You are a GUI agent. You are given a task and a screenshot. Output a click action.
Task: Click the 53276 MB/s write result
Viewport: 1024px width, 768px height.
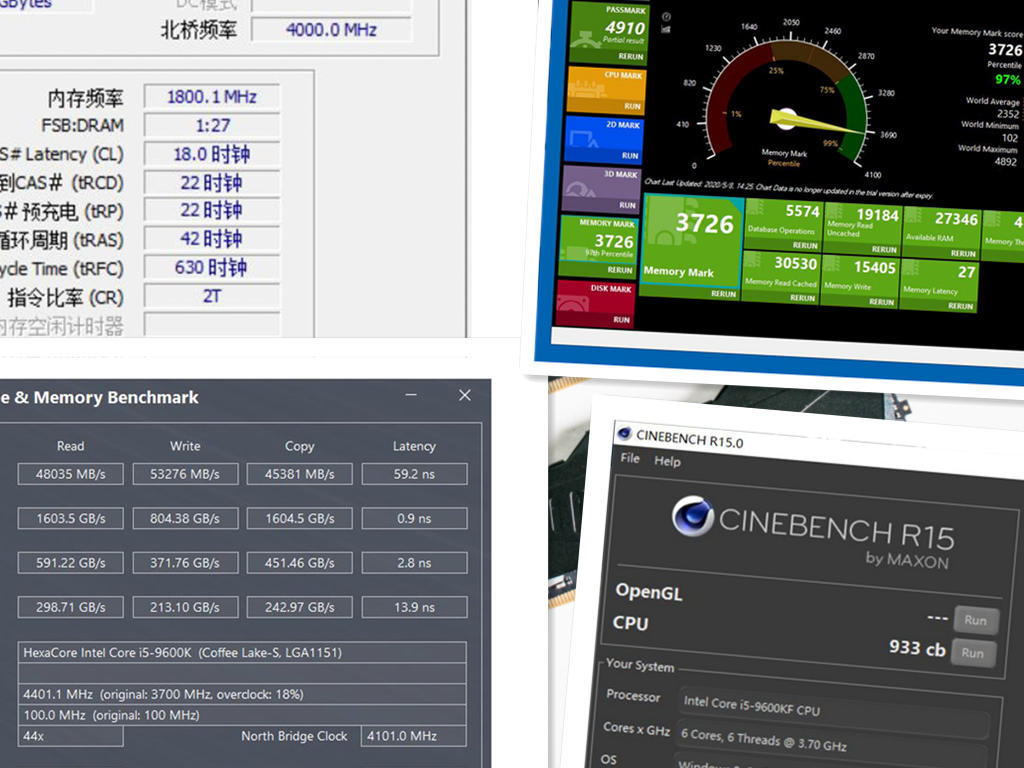(x=185, y=474)
